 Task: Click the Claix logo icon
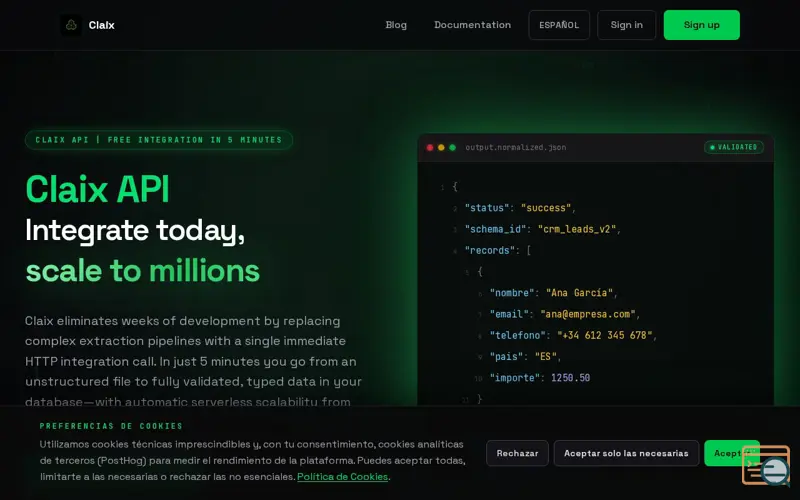click(x=71, y=25)
